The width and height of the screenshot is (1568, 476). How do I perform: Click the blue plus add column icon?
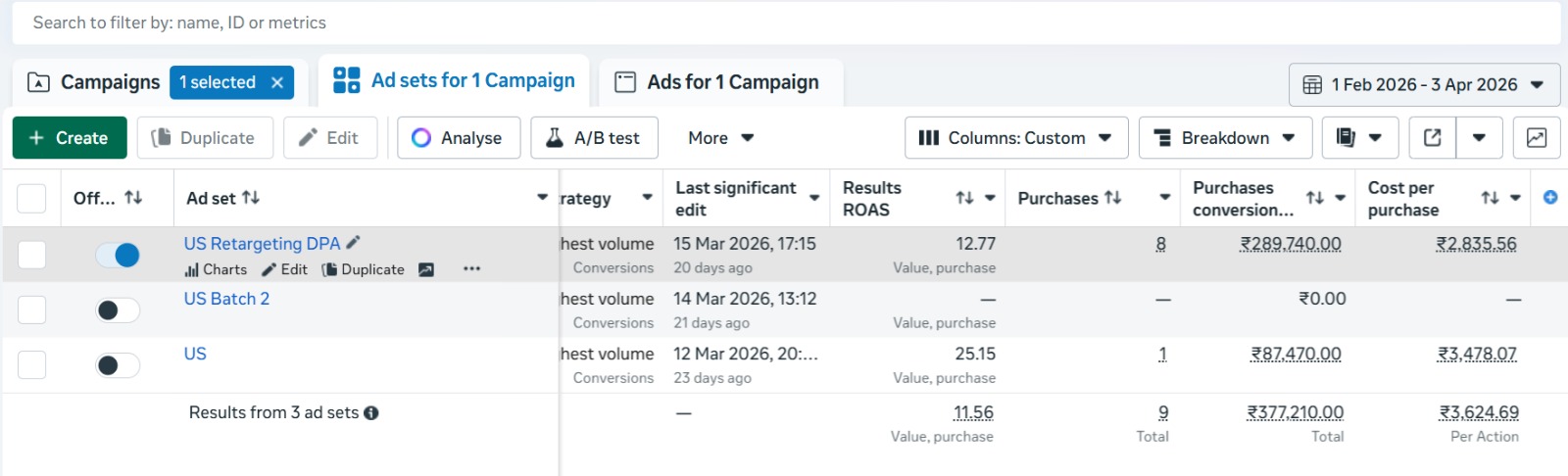pyautogui.click(x=1550, y=198)
